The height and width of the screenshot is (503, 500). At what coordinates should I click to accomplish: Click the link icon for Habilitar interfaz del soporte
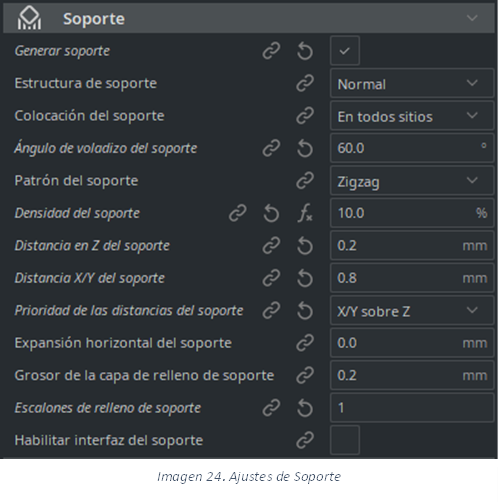coord(305,440)
